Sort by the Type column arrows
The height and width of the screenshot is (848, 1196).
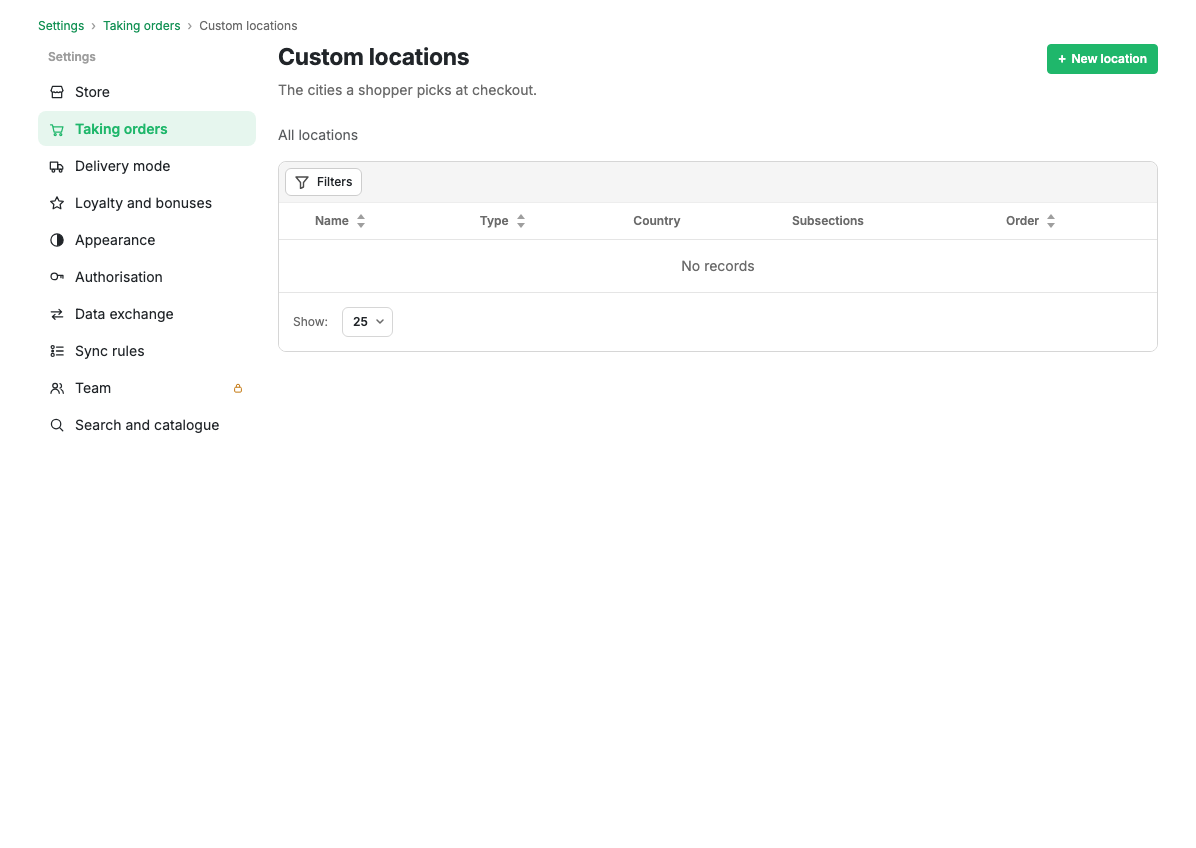521,221
